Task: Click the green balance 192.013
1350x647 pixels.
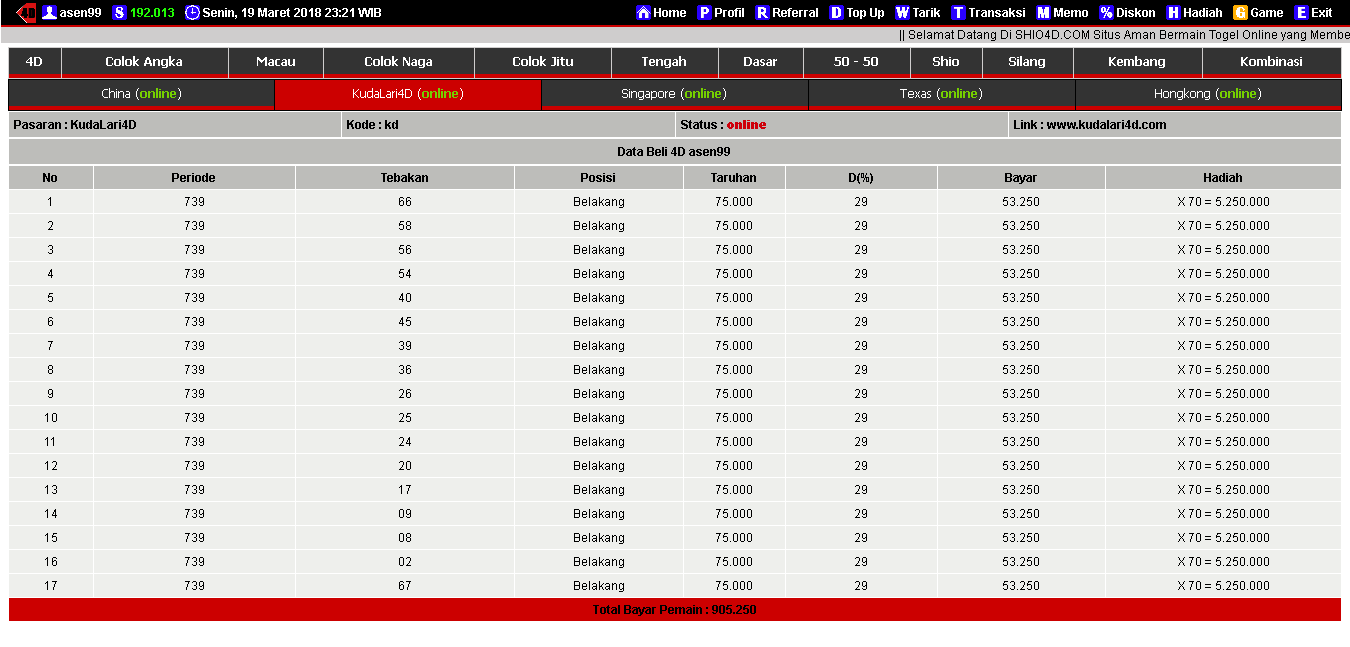Action: click(x=152, y=13)
